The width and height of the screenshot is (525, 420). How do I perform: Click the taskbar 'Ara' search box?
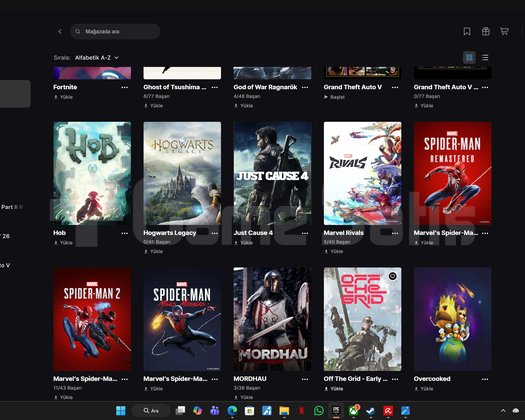point(150,411)
